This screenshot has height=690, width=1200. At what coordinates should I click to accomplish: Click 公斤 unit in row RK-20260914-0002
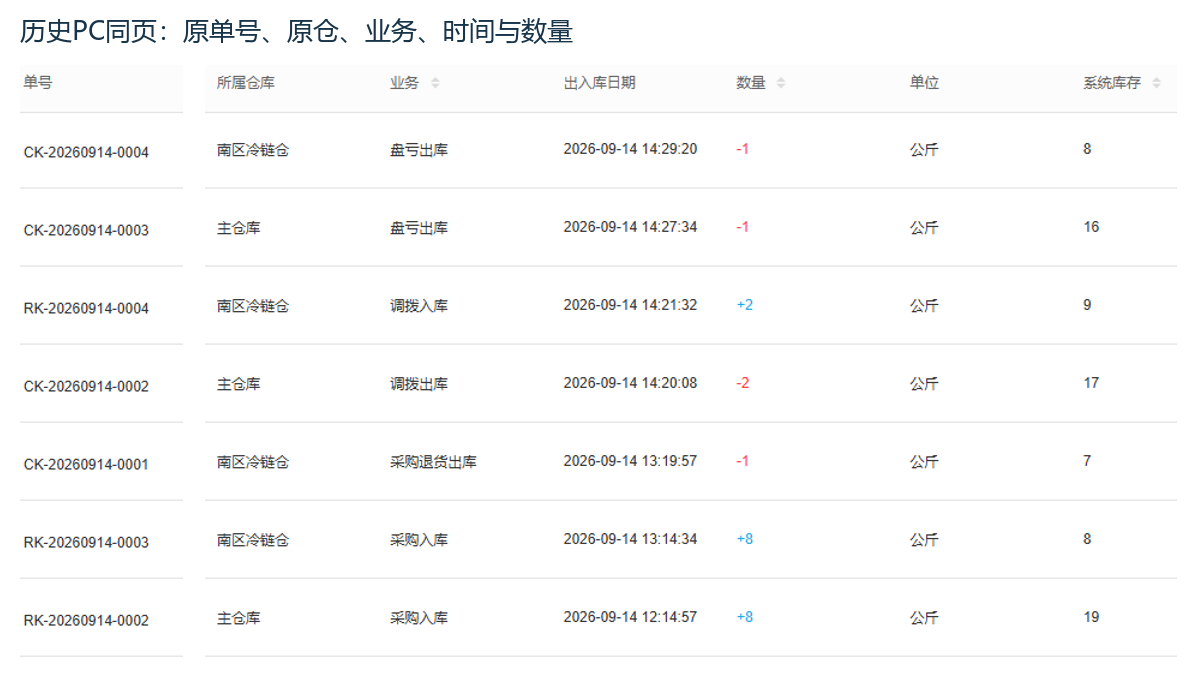pyautogui.click(x=924, y=618)
